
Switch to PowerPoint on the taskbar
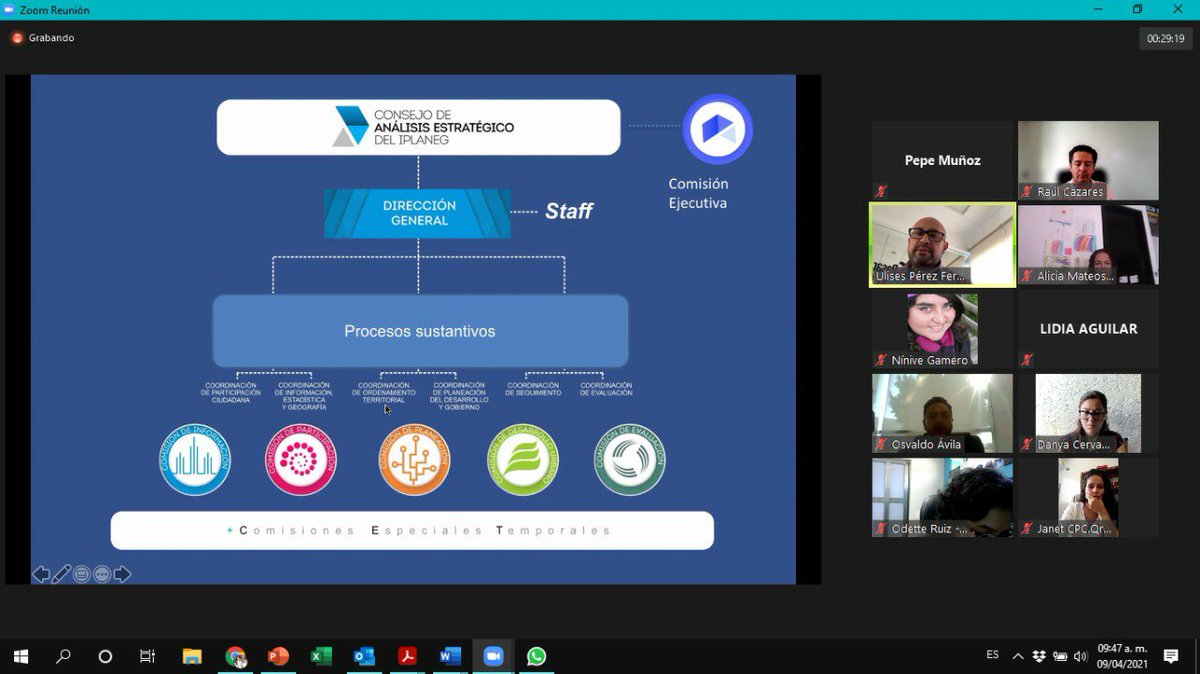pyautogui.click(x=278, y=656)
